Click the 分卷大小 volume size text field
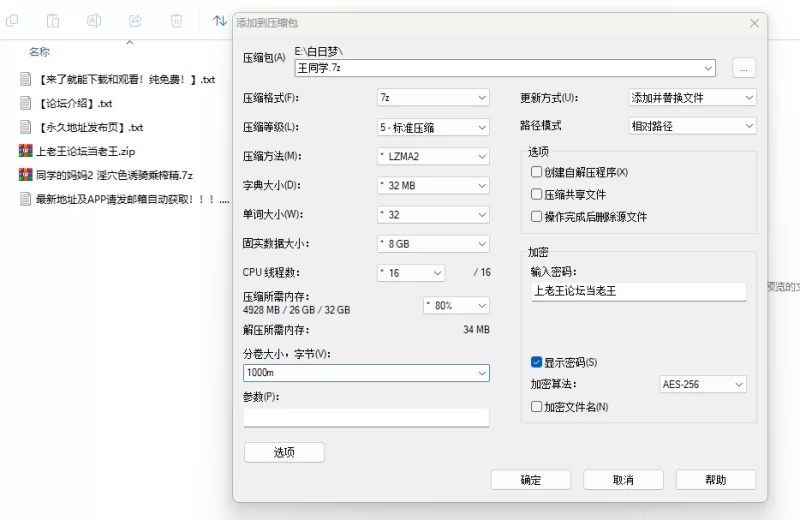 366,373
